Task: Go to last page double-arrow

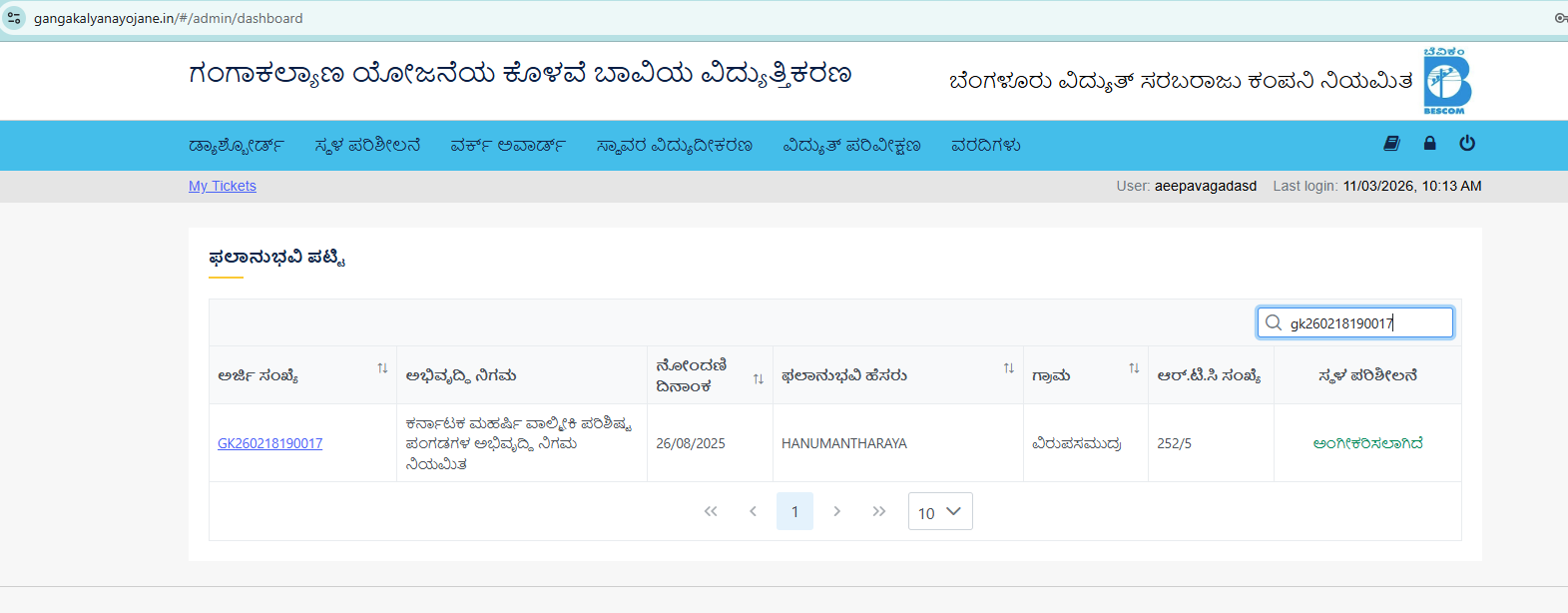Action: pos(878,511)
